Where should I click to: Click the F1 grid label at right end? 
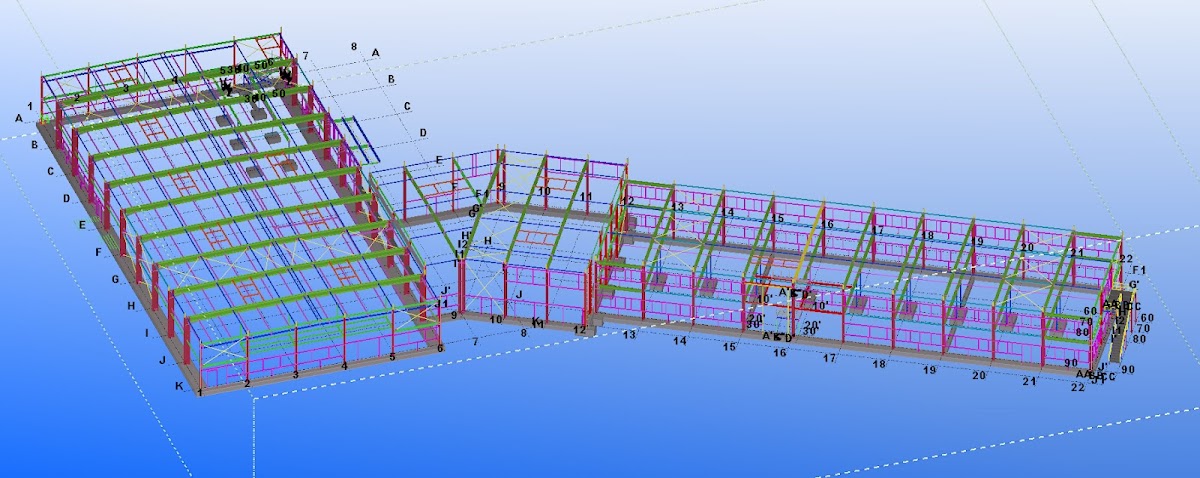click(x=1138, y=271)
